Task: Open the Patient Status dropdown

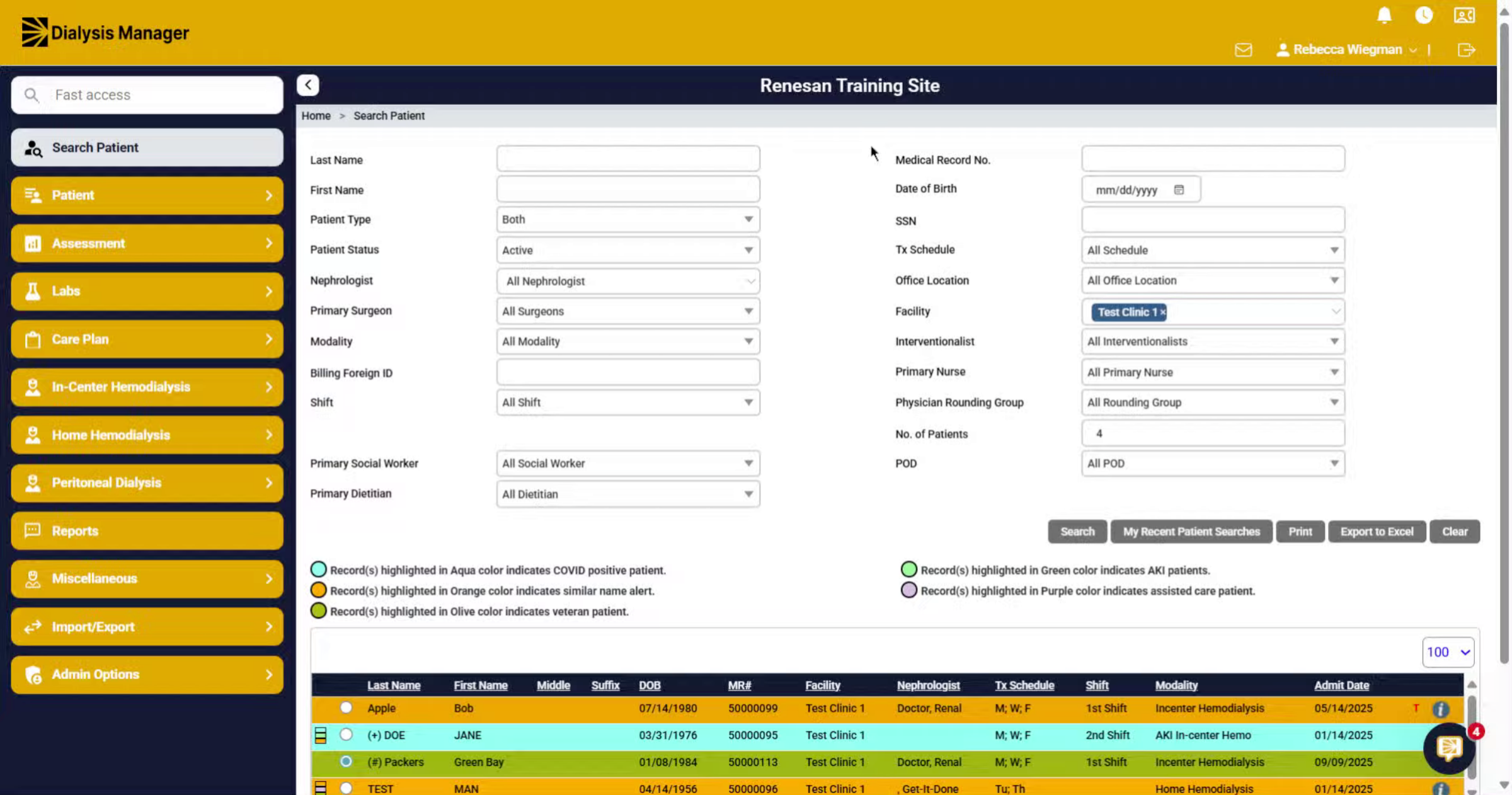Action: 628,250
